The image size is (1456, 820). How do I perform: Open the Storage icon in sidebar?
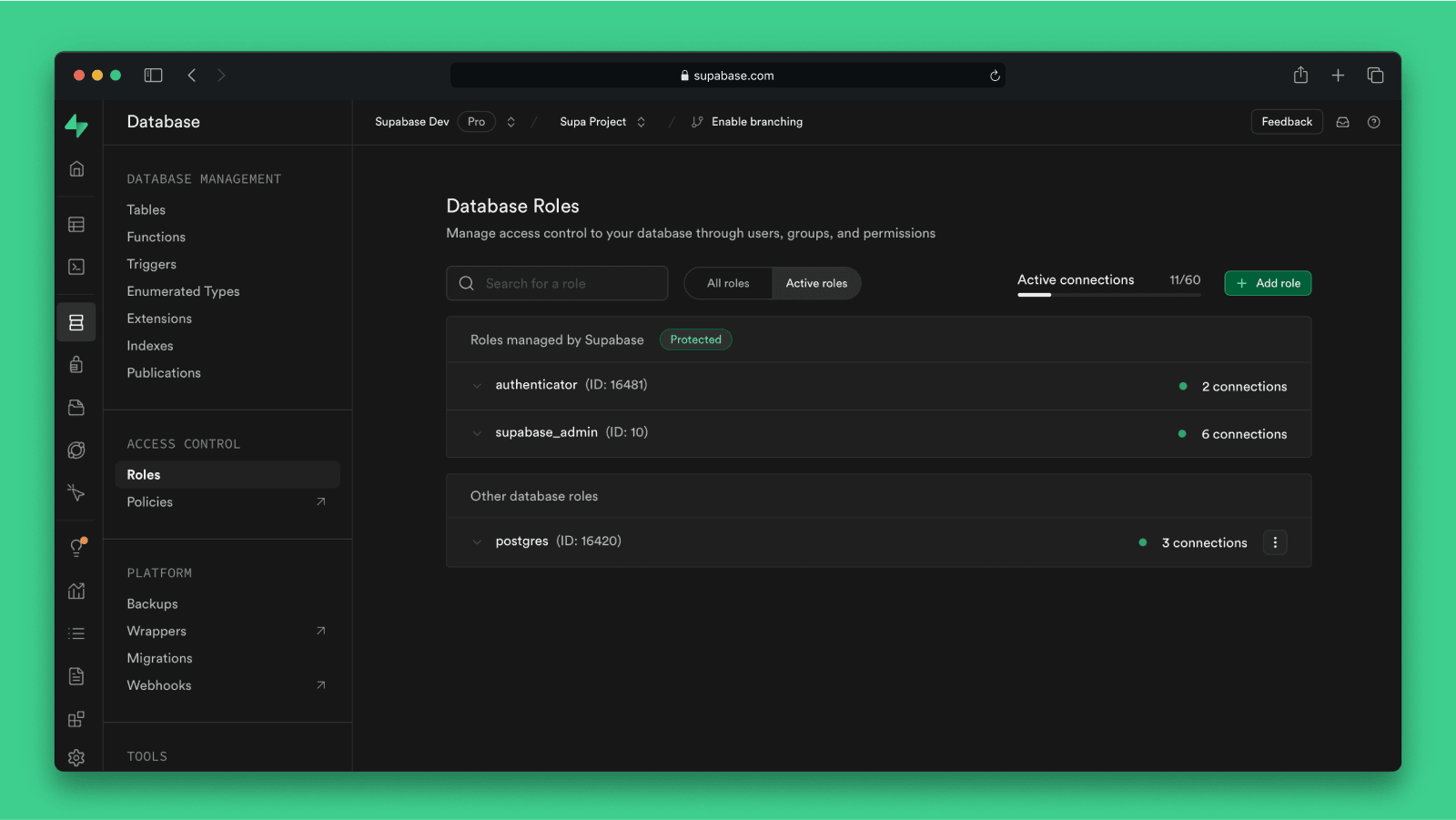(x=76, y=407)
